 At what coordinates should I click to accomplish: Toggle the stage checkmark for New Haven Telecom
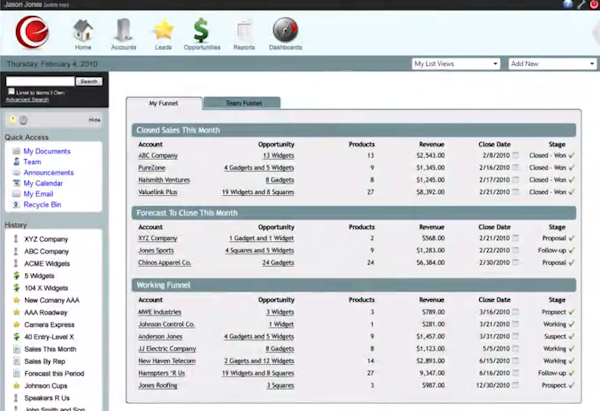pyautogui.click(x=571, y=361)
